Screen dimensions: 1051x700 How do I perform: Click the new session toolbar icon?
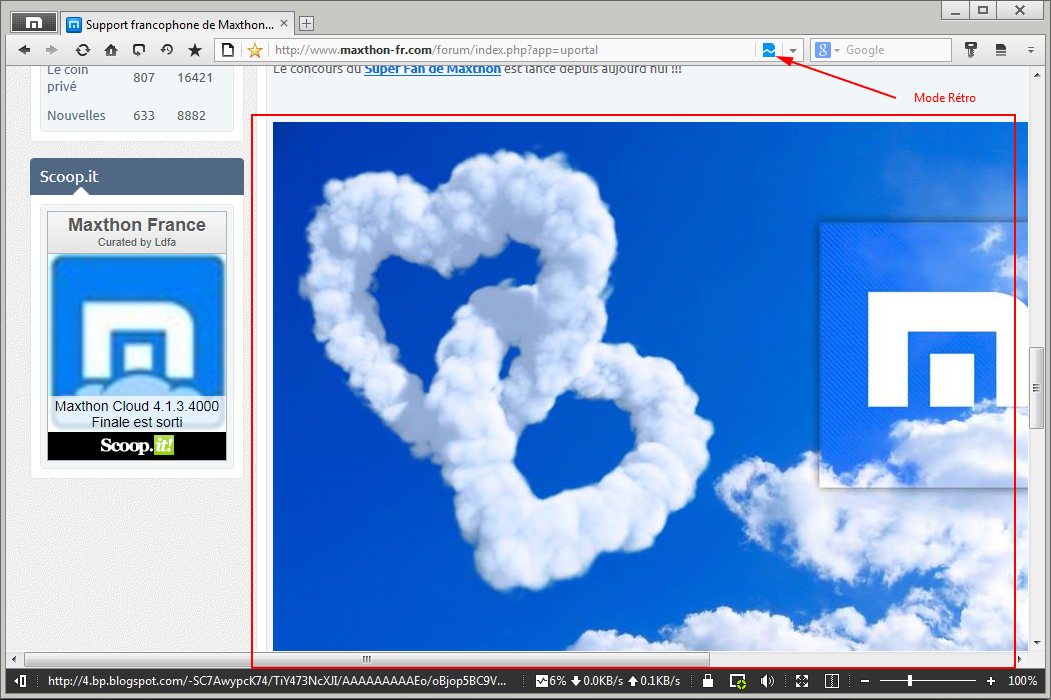point(139,50)
